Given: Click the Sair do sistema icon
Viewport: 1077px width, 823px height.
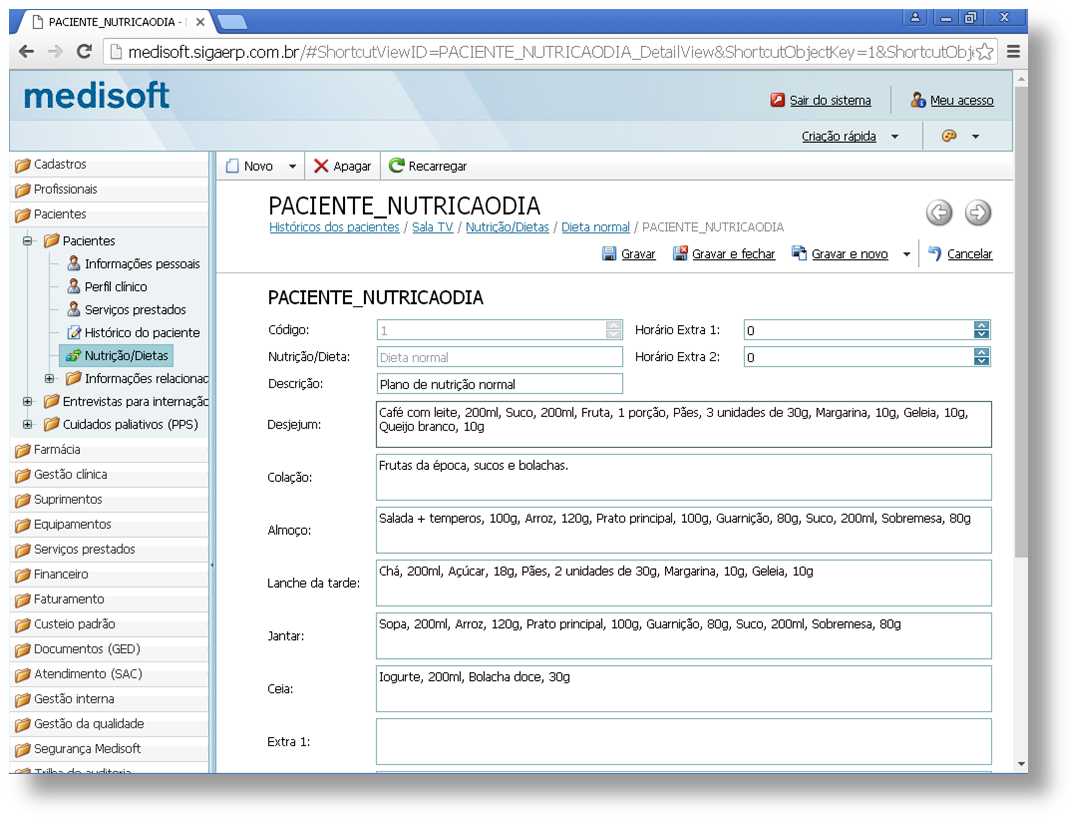Looking at the screenshot, I should 777,100.
